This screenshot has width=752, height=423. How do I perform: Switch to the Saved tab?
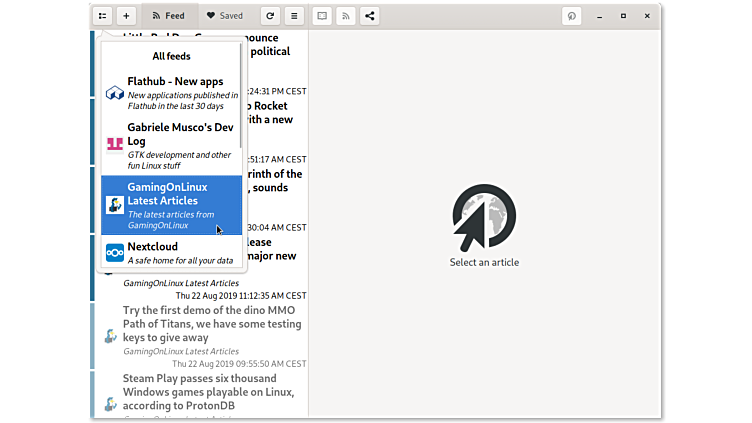pos(224,16)
